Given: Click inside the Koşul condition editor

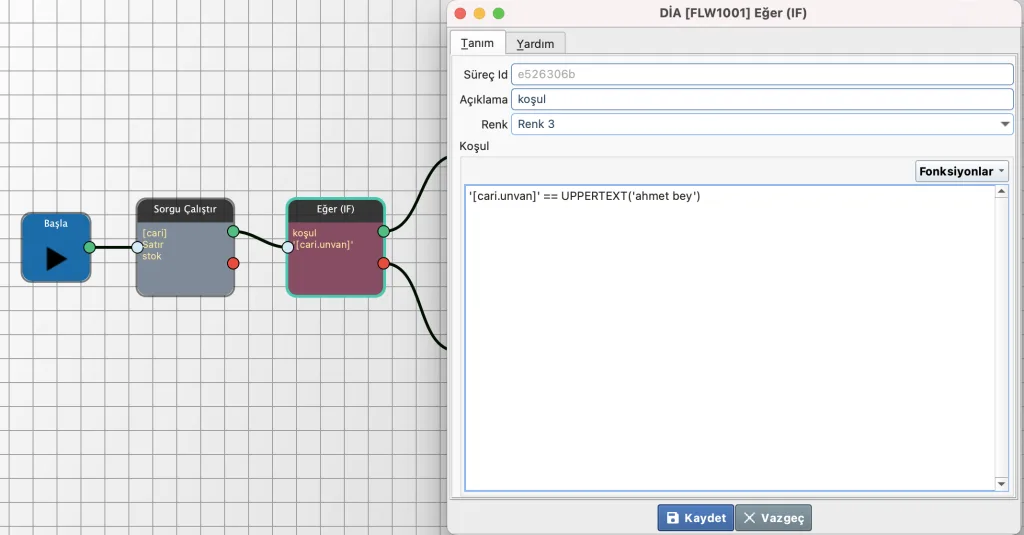Looking at the screenshot, I should 730,340.
